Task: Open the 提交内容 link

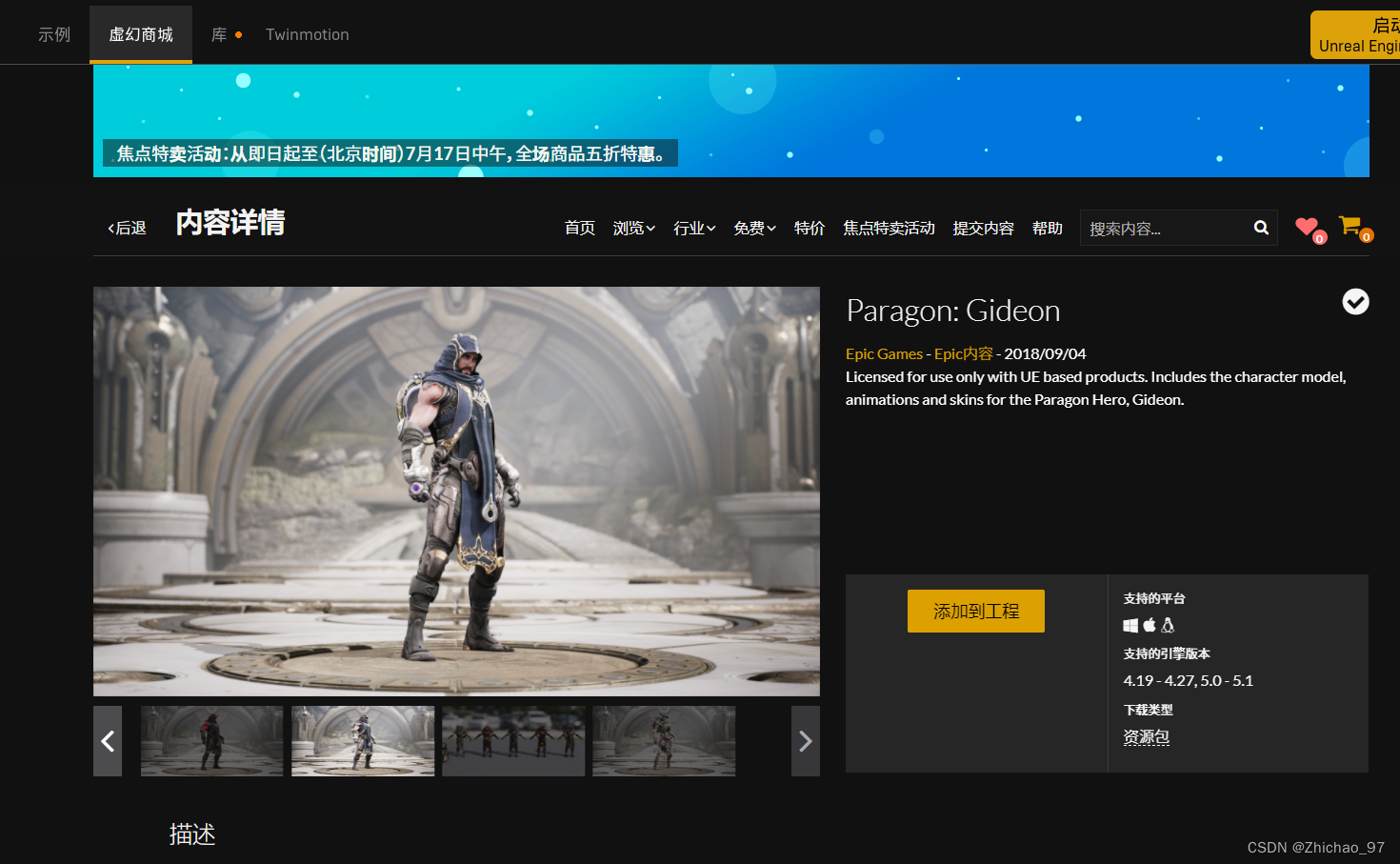Action: pos(983,229)
